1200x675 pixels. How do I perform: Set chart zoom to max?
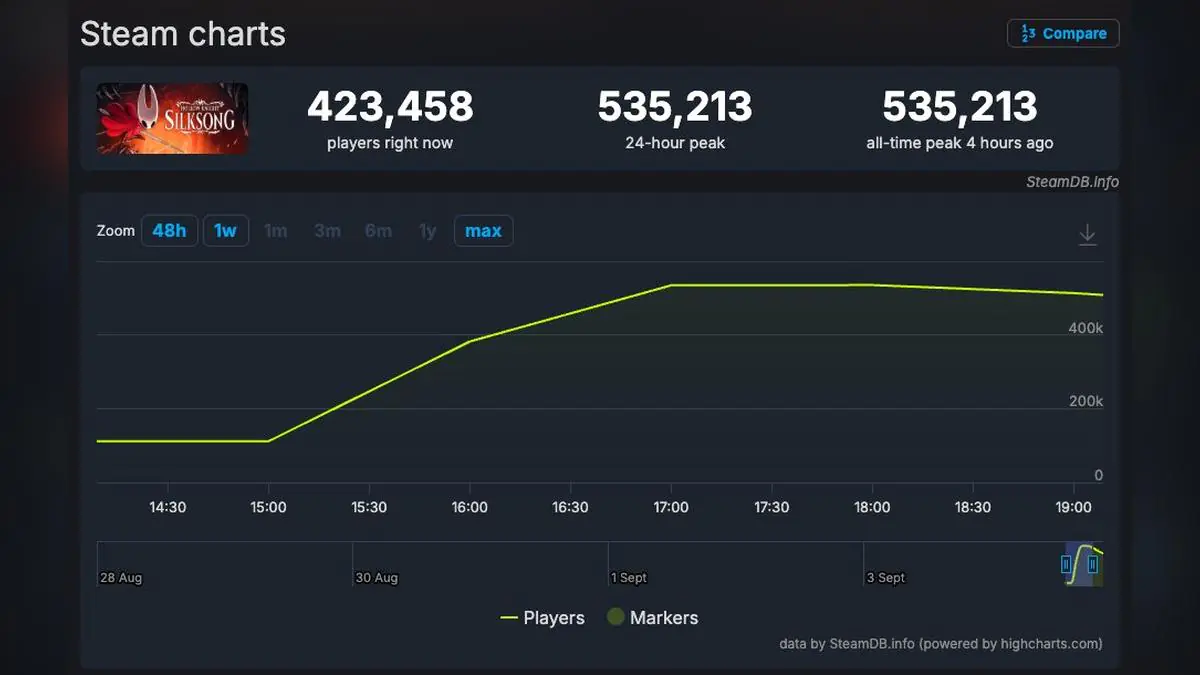(x=483, y=230)
